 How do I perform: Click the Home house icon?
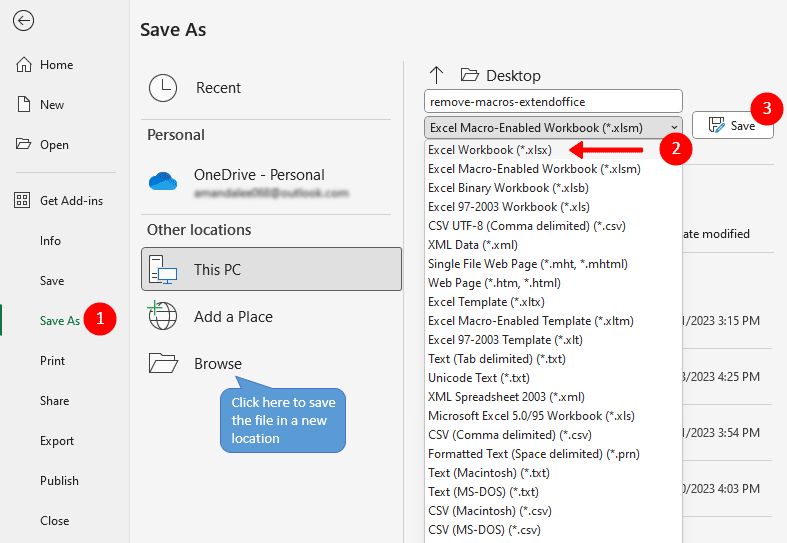click(x=24, y=65)
